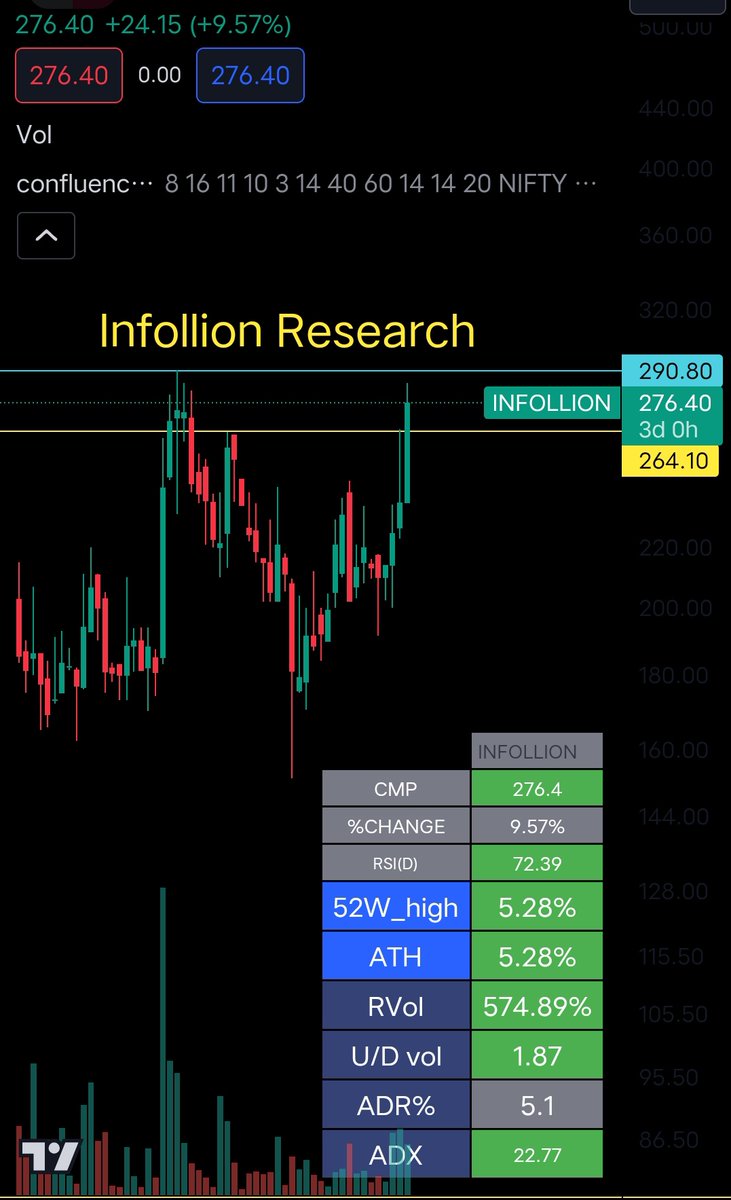Click the ATH row label
Screen dimensions: 731x1200
[396, 957]
